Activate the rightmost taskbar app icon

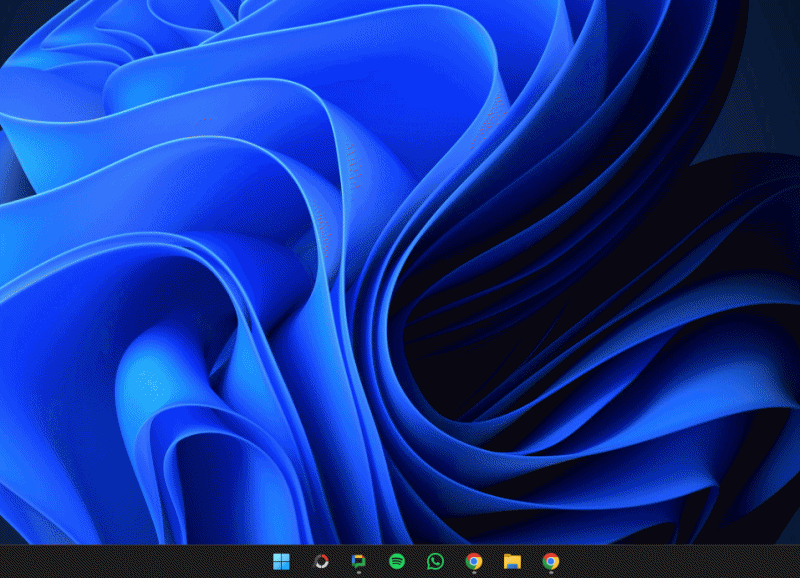[551, 561]
